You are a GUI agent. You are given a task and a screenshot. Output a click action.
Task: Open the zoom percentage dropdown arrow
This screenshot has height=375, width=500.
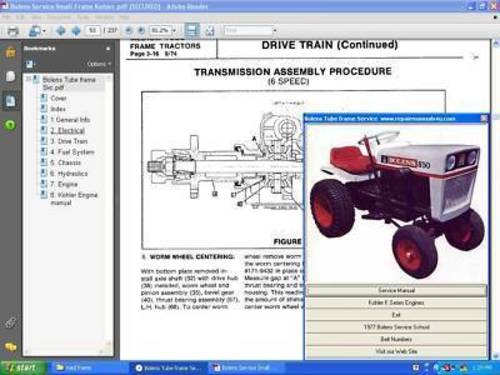pyautogui.click(x=174, y=31)
